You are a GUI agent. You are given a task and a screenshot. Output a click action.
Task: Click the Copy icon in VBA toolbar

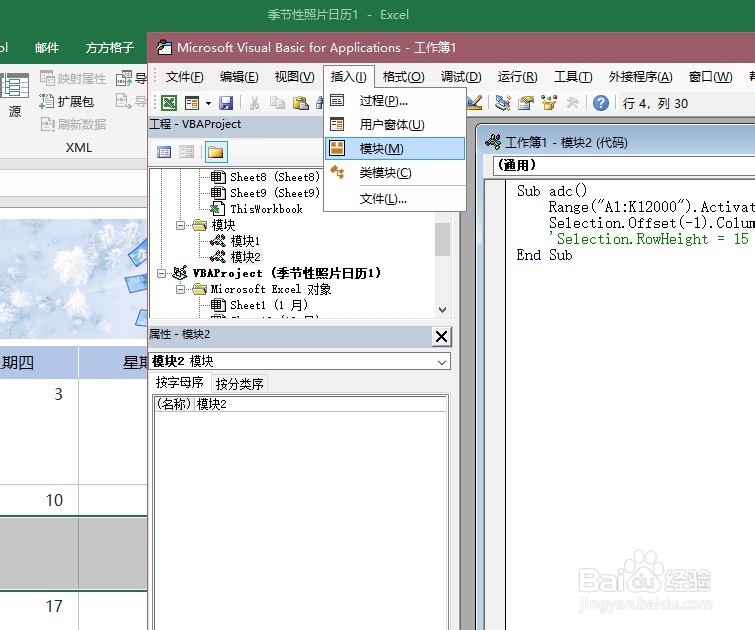[x=277, y=103]
